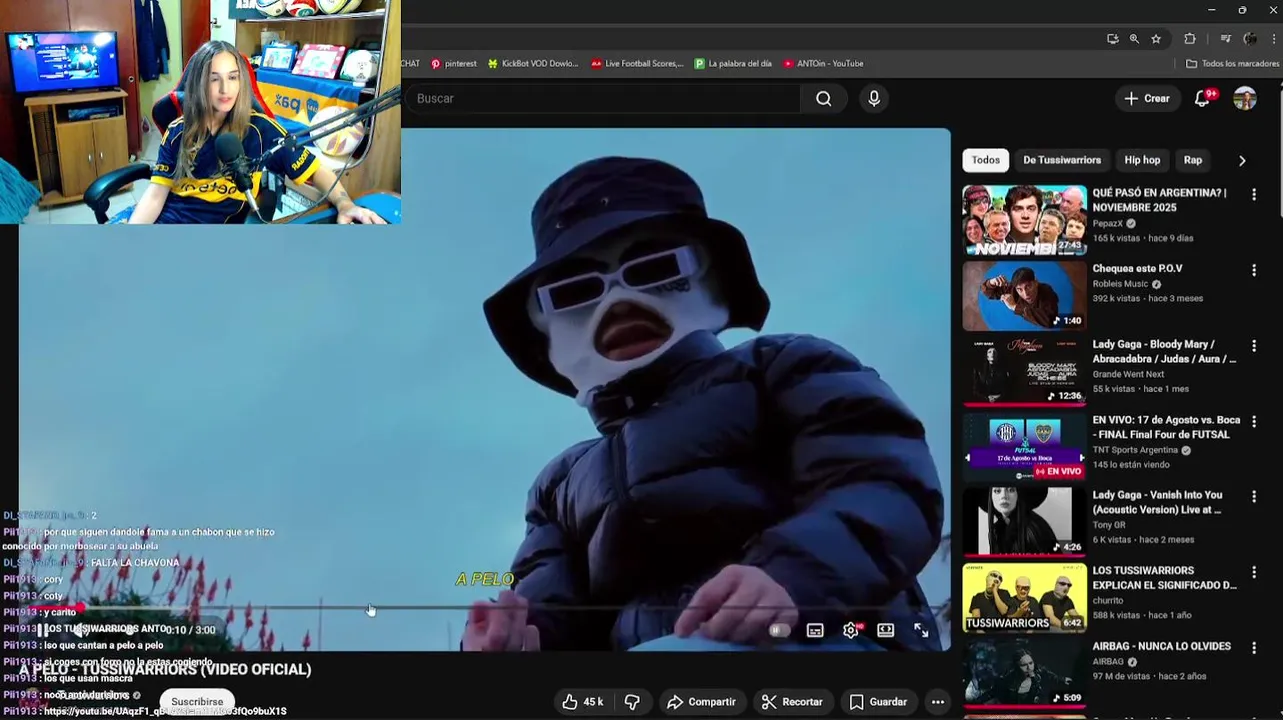Click the youtu.be link in chat
The image size is (1283, 720).
(x=165, y=711)
